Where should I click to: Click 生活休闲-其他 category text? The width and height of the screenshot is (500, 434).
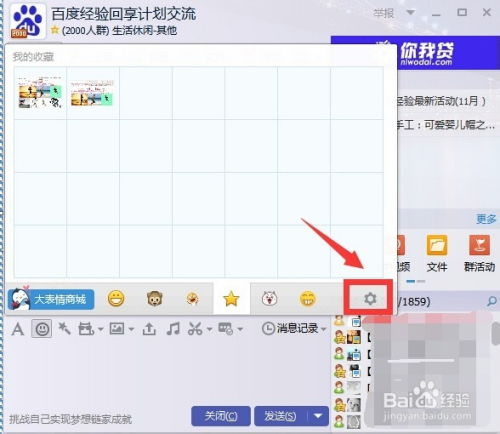(144, 30)
